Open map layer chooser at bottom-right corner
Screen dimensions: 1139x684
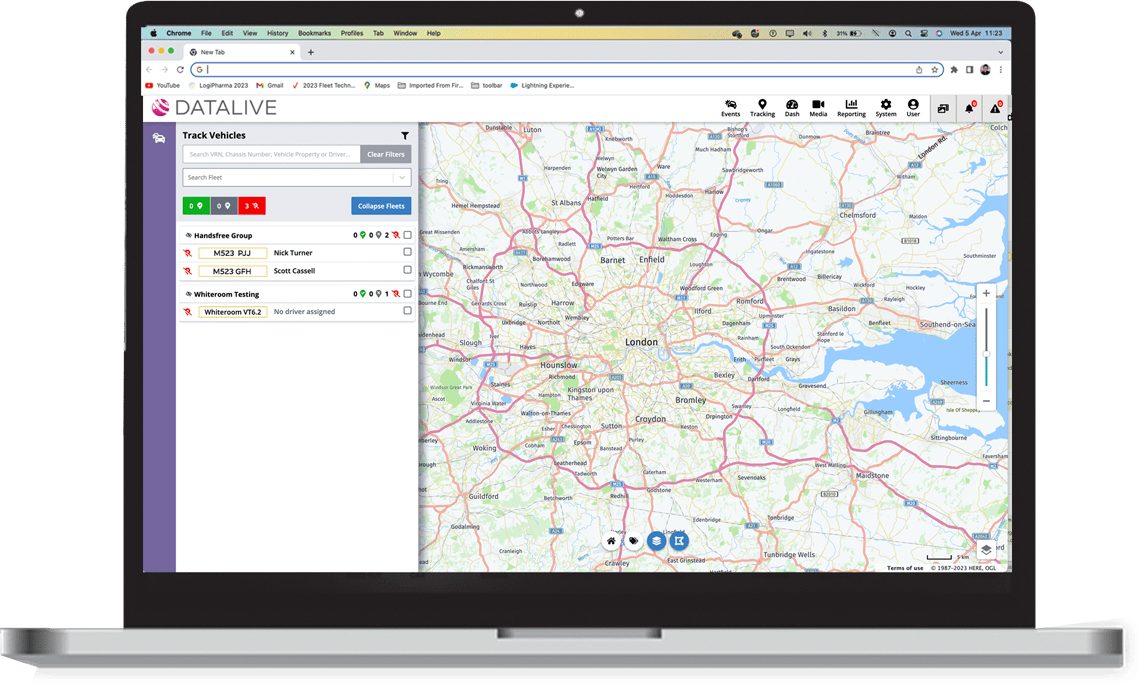986,550
